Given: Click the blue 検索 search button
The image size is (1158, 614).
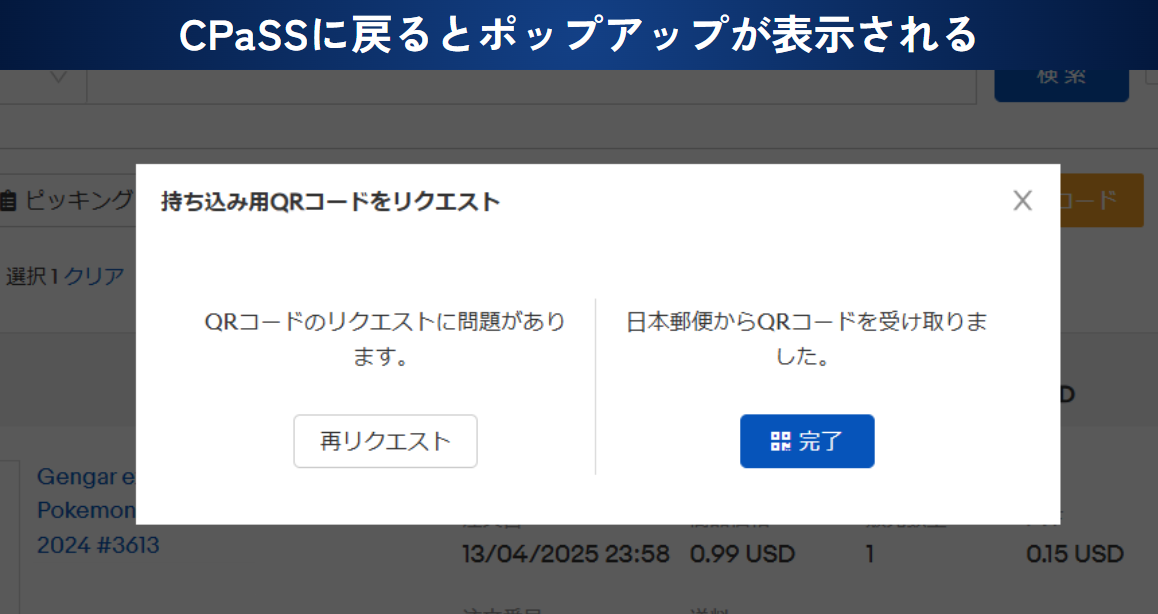Looking at the screenshot, I should tap(1061, 78).
